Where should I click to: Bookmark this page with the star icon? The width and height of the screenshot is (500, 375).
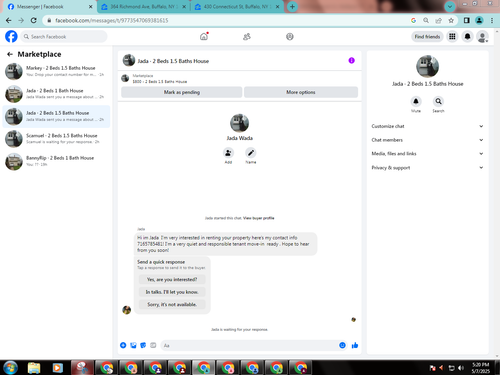(x=451, y=20)
